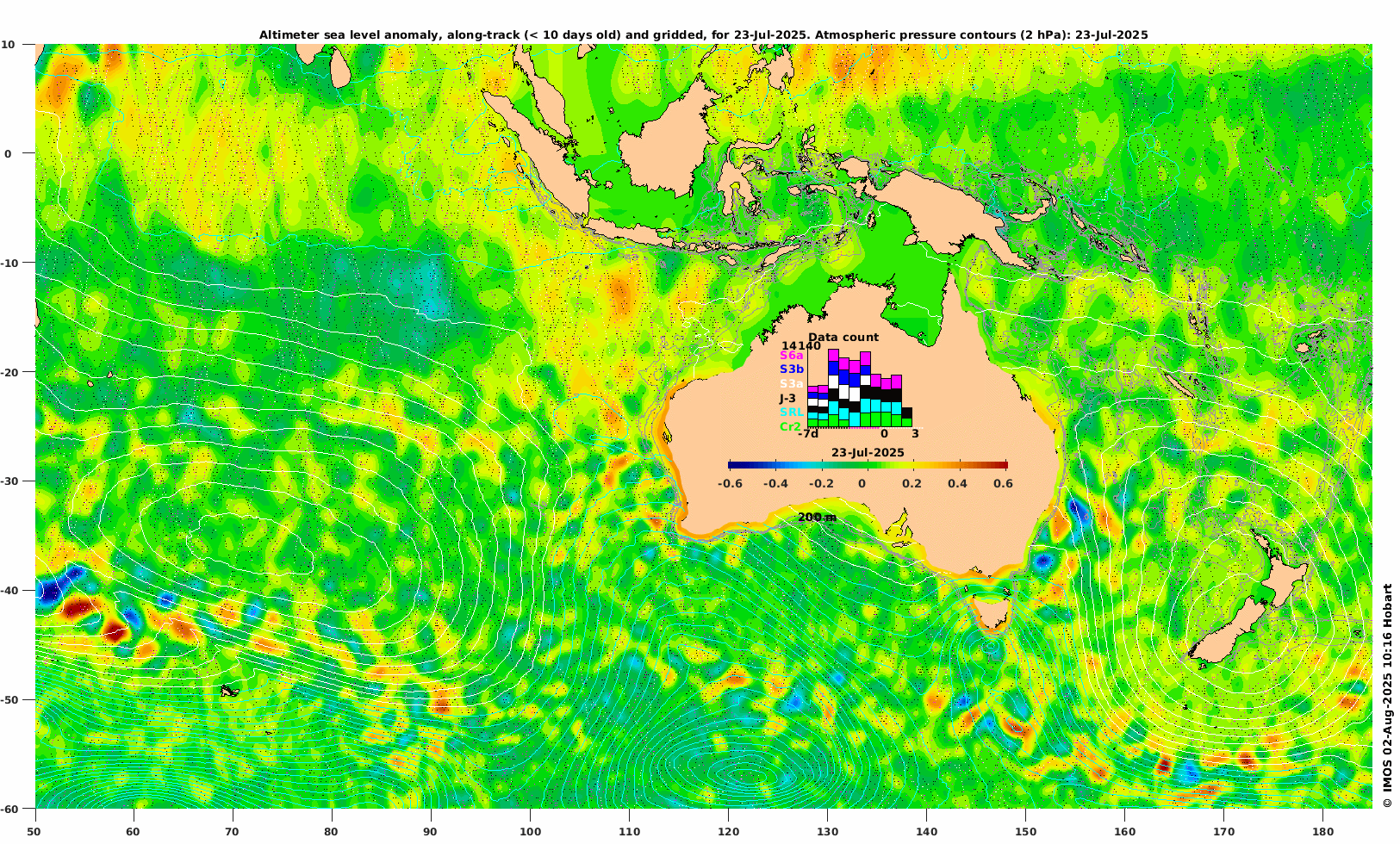Screen dimensions: 1400x844
Task: Select the cyan "SRL" satellite label
Action: [x=792, y=413]
